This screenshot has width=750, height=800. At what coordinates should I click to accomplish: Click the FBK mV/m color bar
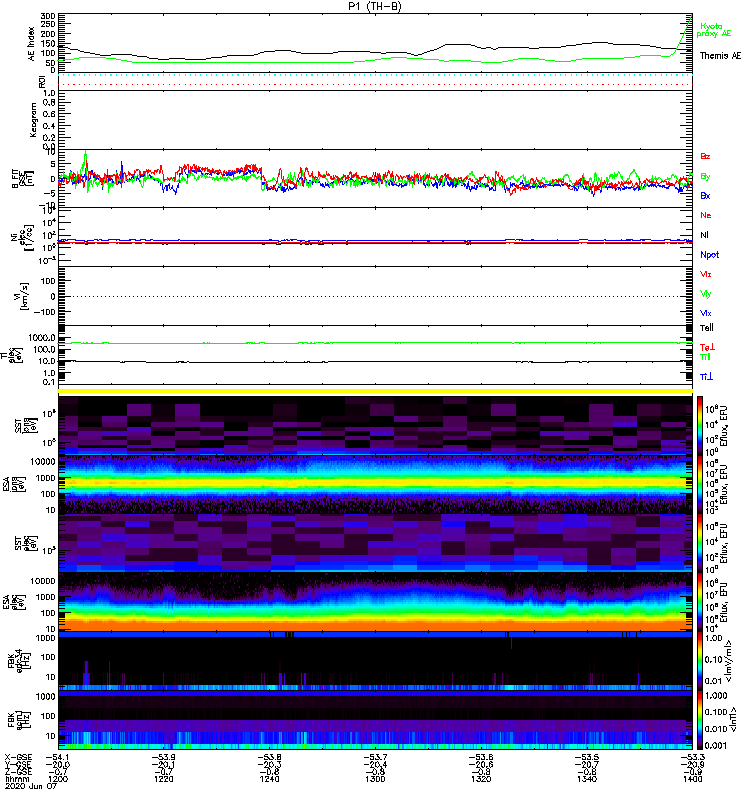[x=700, y=661]
